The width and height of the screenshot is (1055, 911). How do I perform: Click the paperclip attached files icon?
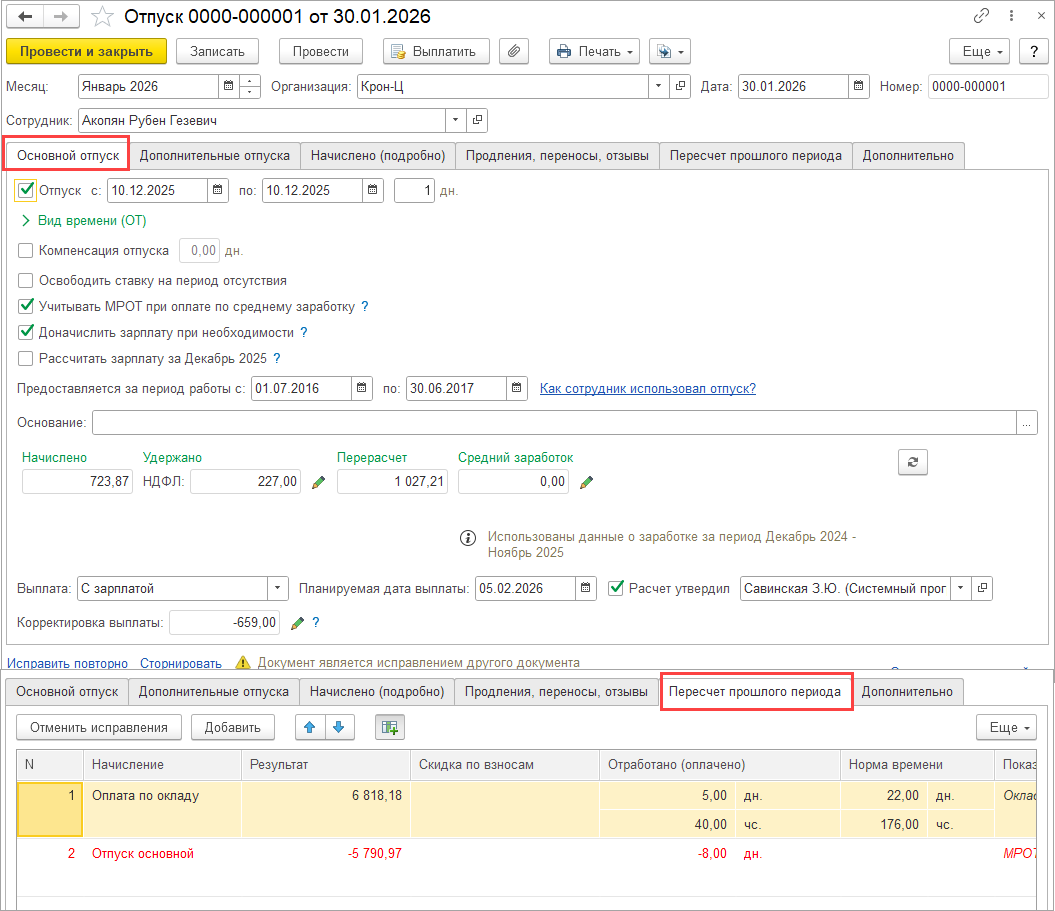pos(513,52)
